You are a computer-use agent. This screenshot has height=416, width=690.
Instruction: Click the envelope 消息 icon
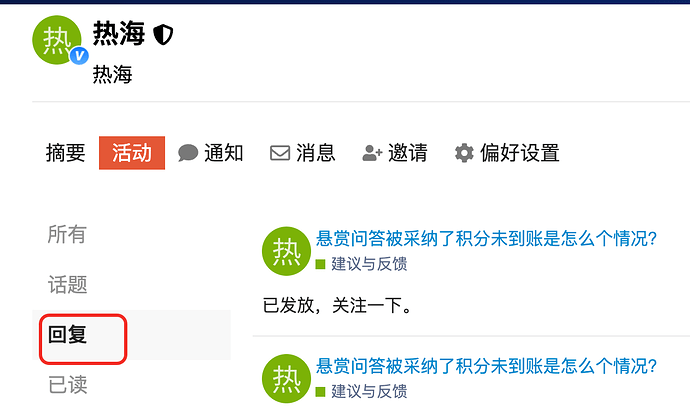pos(280,153)
